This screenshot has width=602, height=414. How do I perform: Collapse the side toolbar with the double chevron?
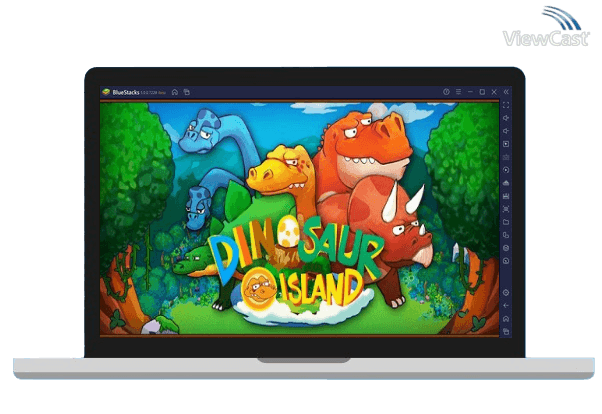point(506,92)
